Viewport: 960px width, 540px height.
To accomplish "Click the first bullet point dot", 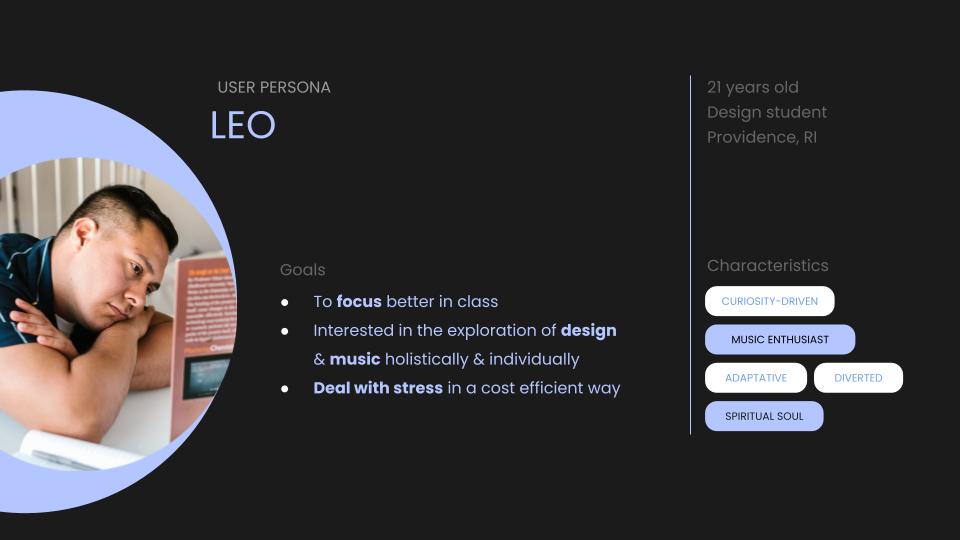I will 285,302.
